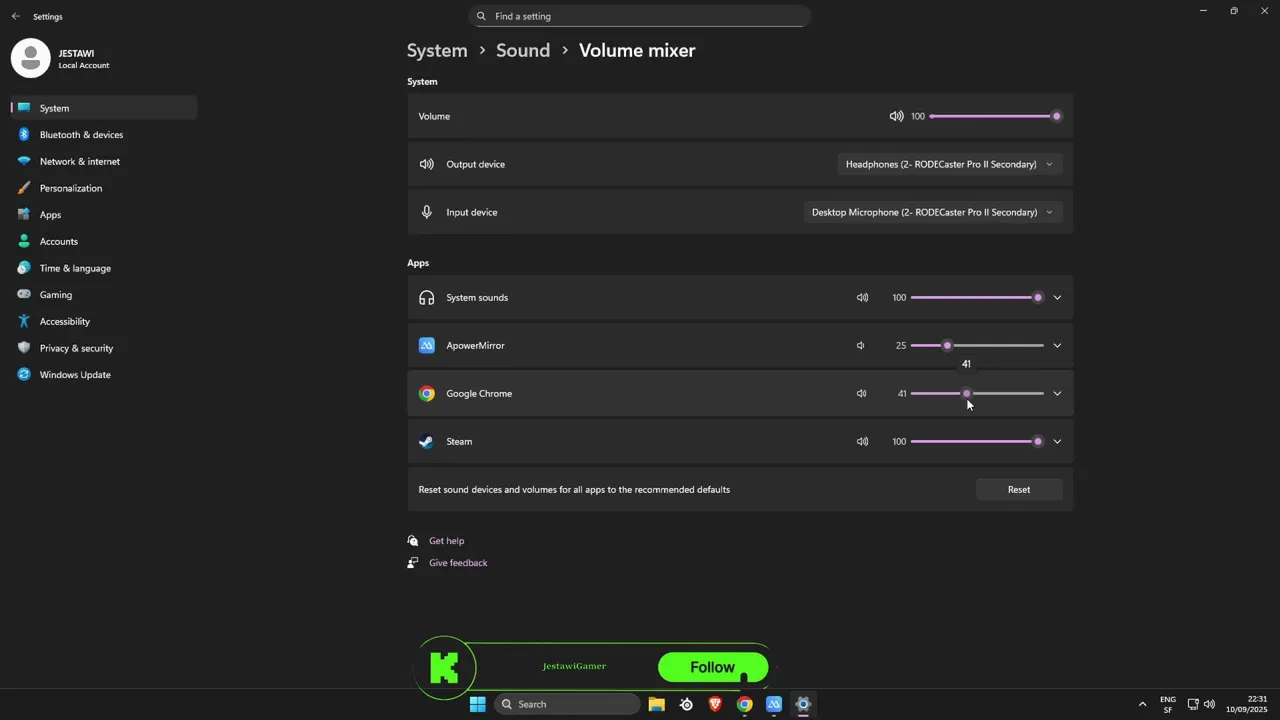Expand Google Chrome options
The height and width of the screenshot is (720, 1280).
coord(1057,393)
